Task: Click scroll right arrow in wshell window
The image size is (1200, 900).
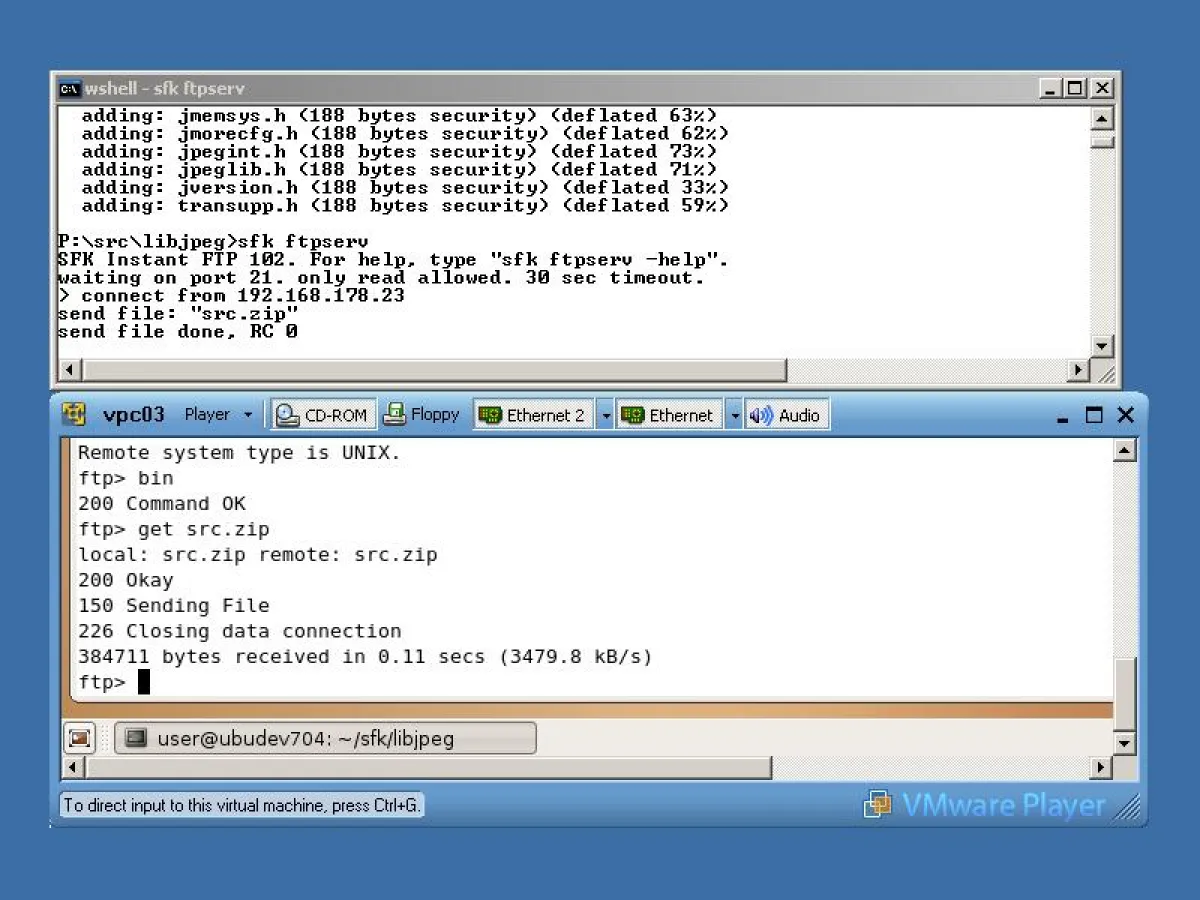Action: pyautogui.click(x=1079, y=370)
